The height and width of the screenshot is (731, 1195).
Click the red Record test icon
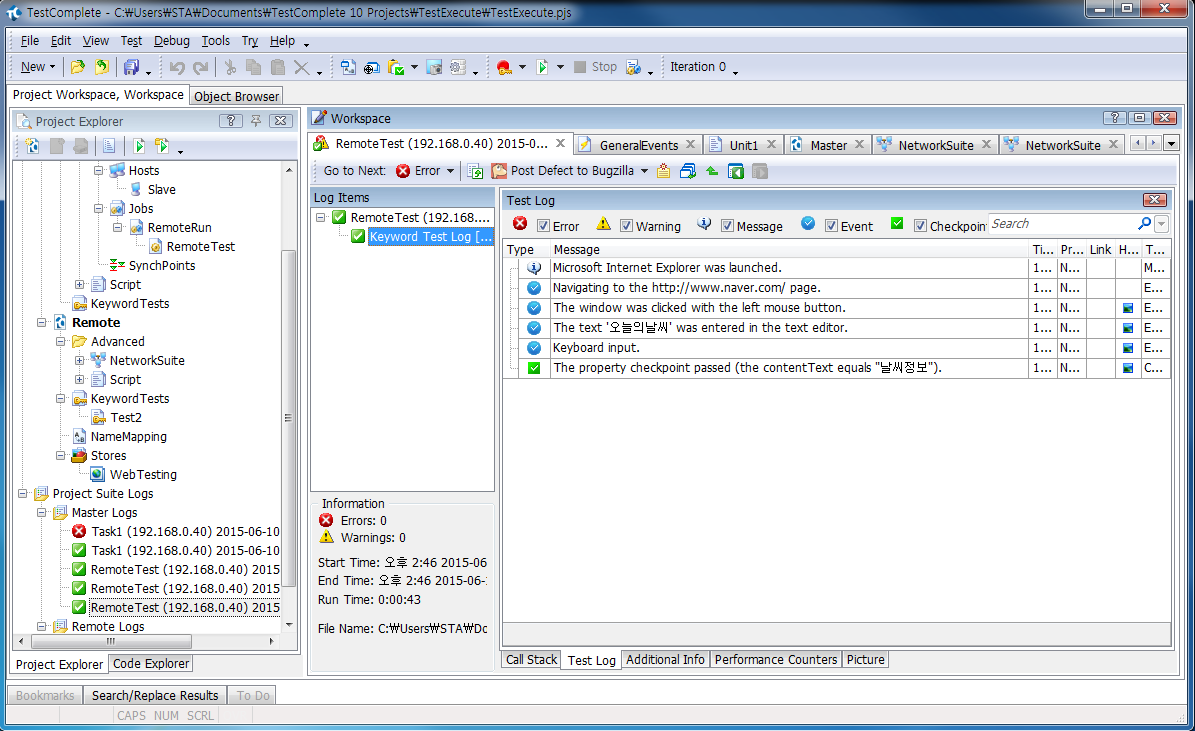(x=503, y=67)
